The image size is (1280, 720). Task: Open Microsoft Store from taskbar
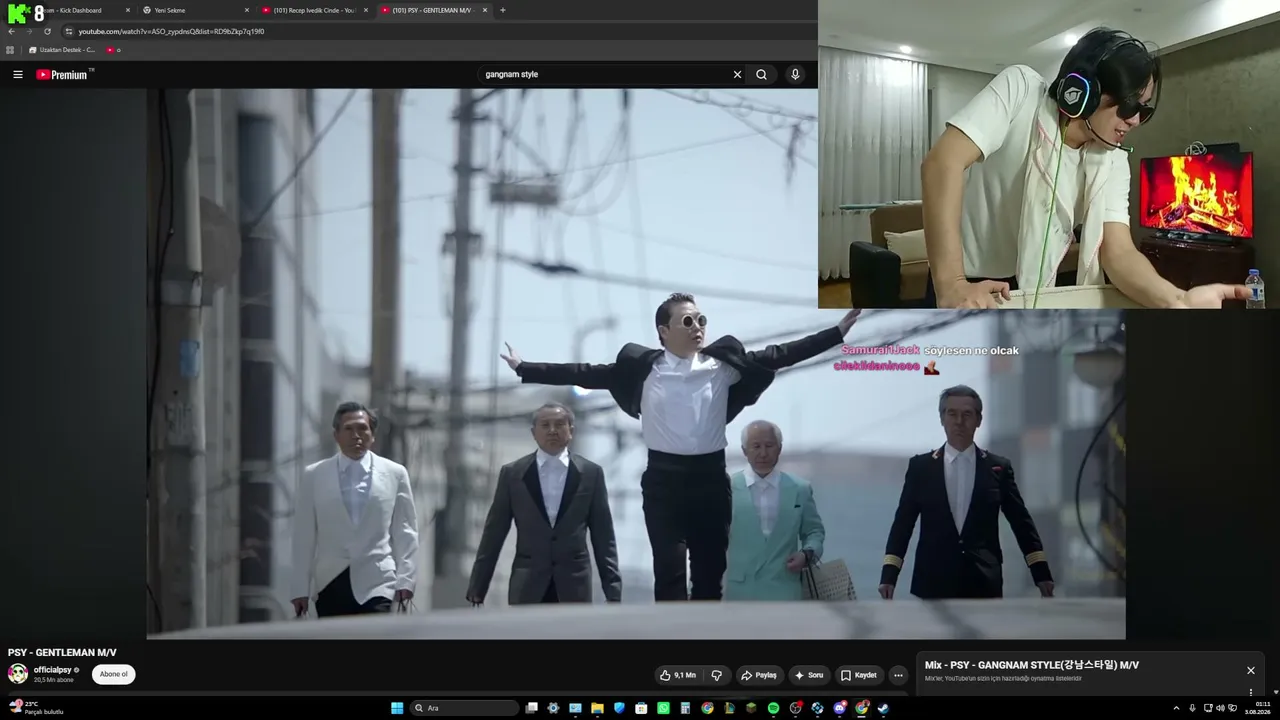641,708
